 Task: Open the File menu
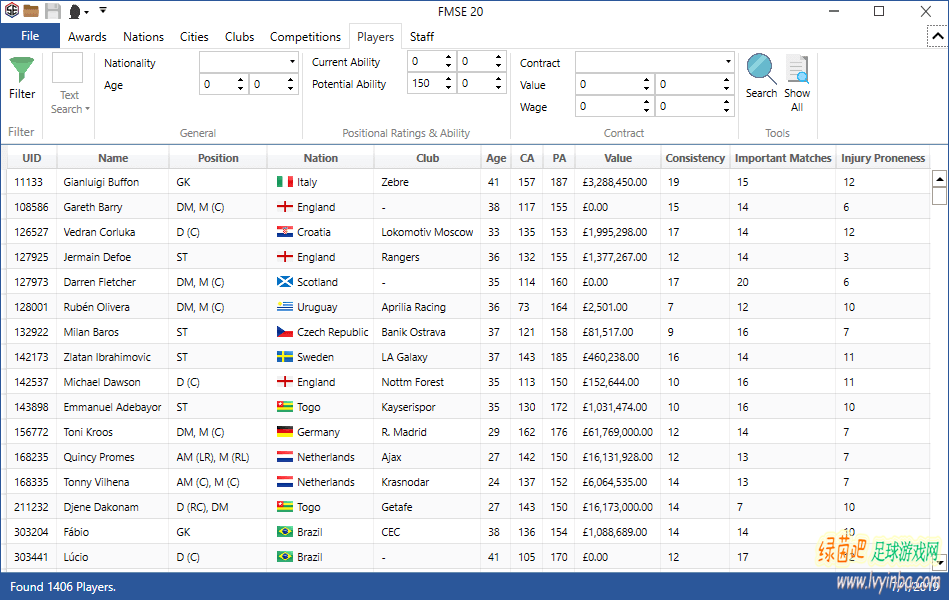point(30,36)
